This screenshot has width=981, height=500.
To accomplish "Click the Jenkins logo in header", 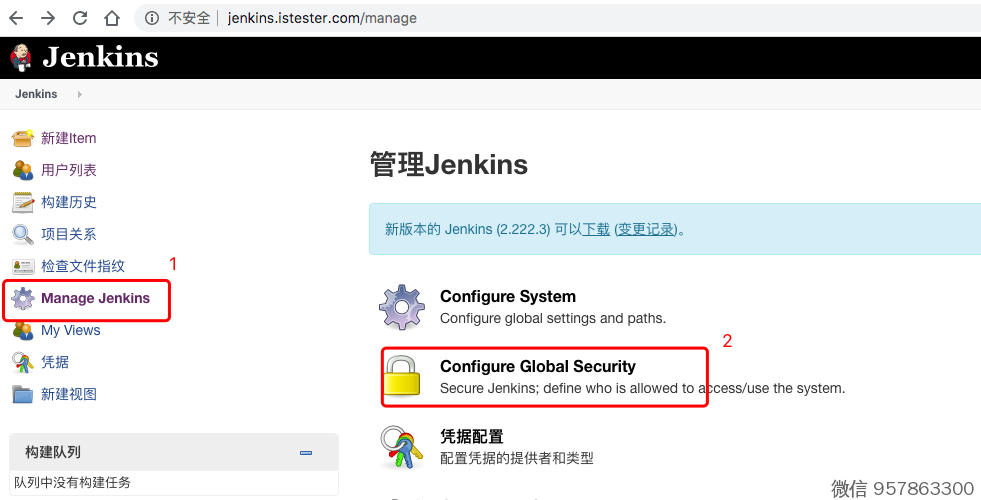I will 85,58.
